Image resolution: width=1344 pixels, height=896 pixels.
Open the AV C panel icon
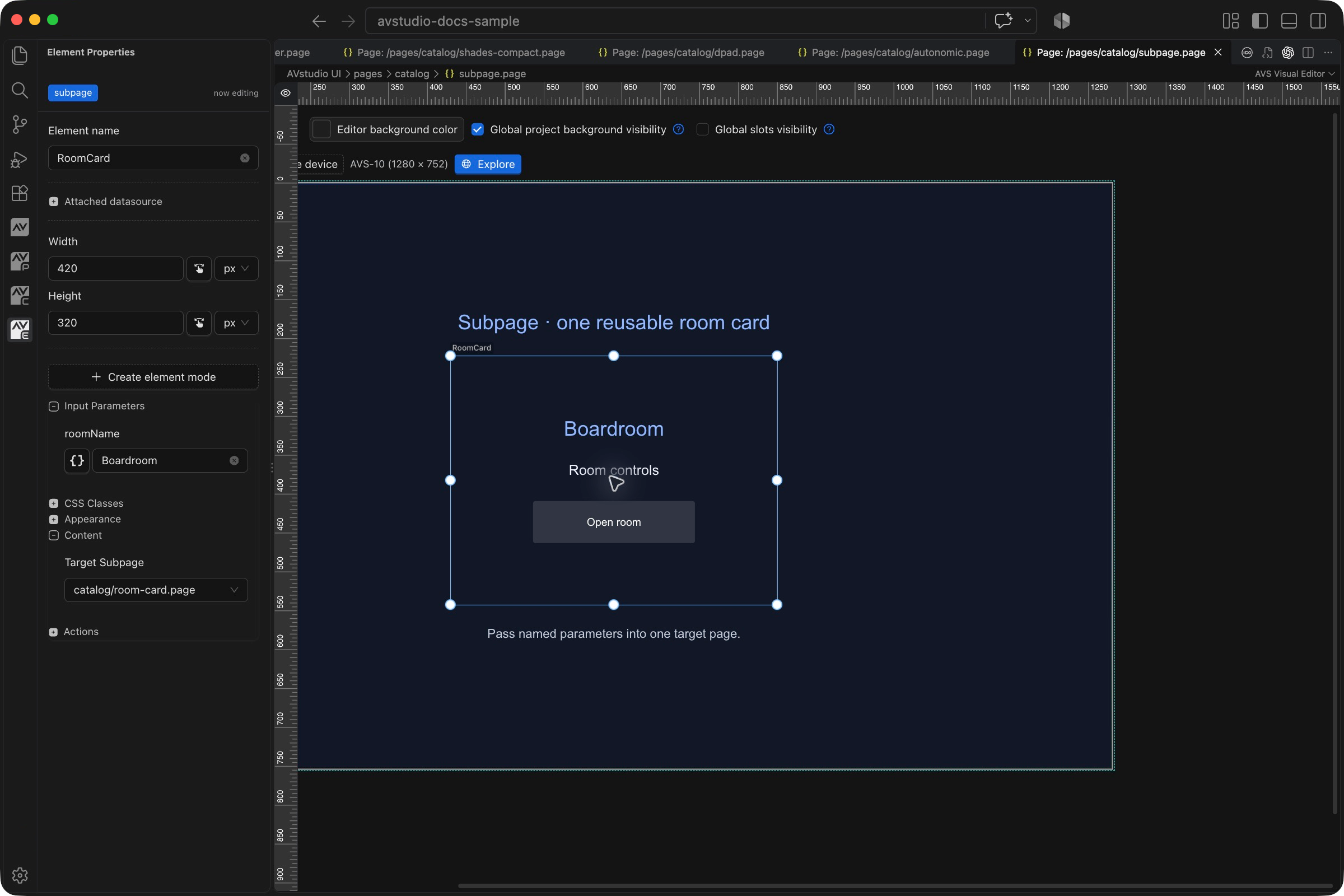pyautogui.click(x=20, y=296)
